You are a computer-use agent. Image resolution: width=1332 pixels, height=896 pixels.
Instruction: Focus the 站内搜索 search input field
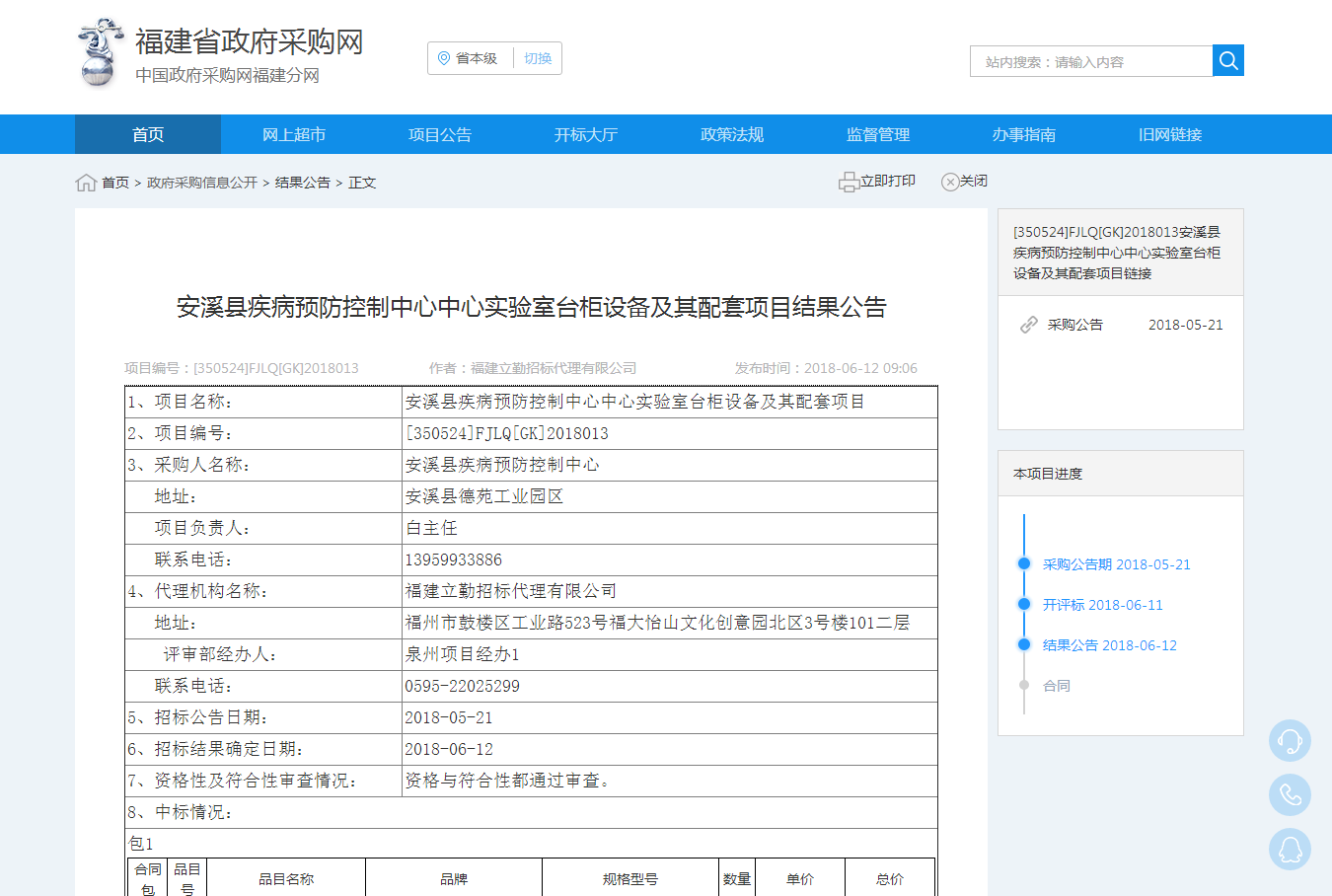pos(1091,61)
